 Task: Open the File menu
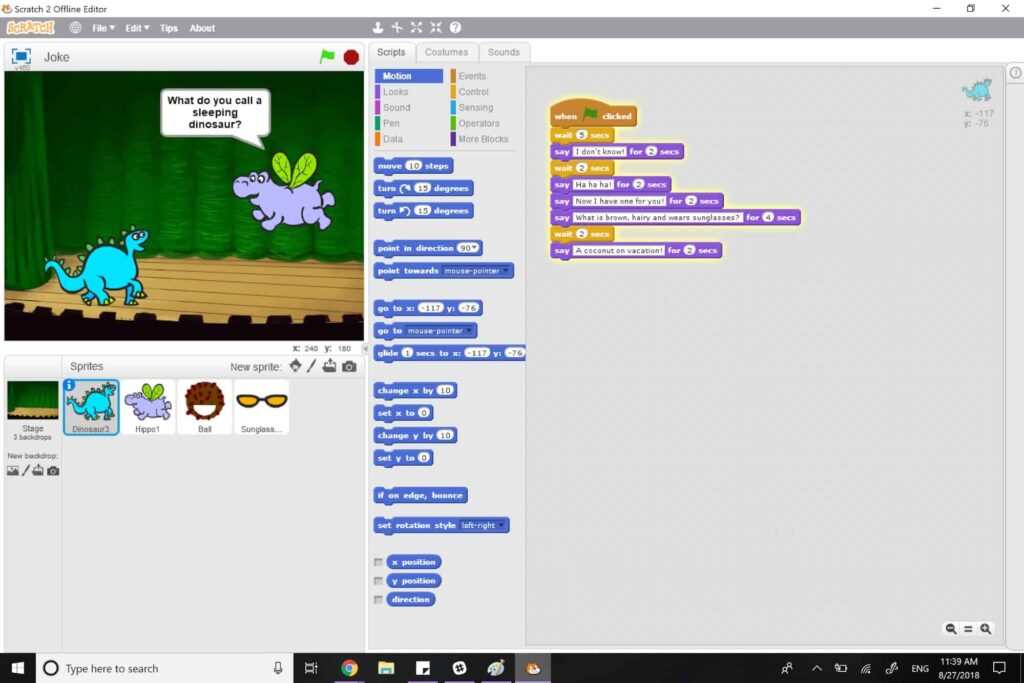tap(103, 28)
